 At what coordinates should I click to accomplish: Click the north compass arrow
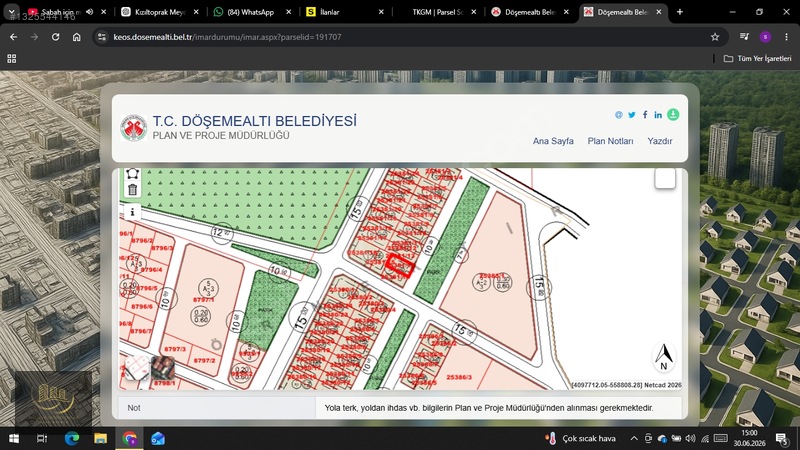click(x=664, y=356)
